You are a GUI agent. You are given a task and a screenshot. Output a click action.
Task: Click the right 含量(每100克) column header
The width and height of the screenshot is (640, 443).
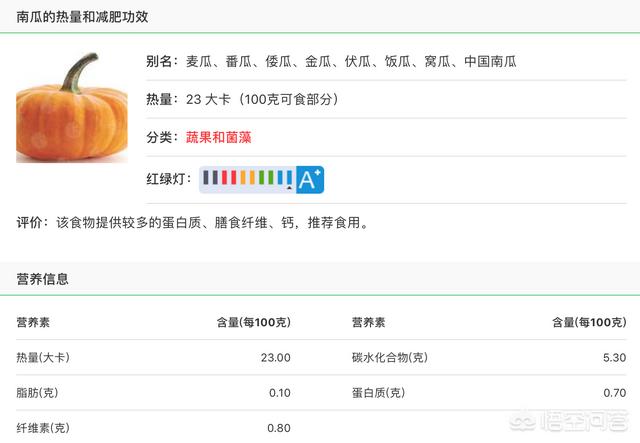click(588, 322)
